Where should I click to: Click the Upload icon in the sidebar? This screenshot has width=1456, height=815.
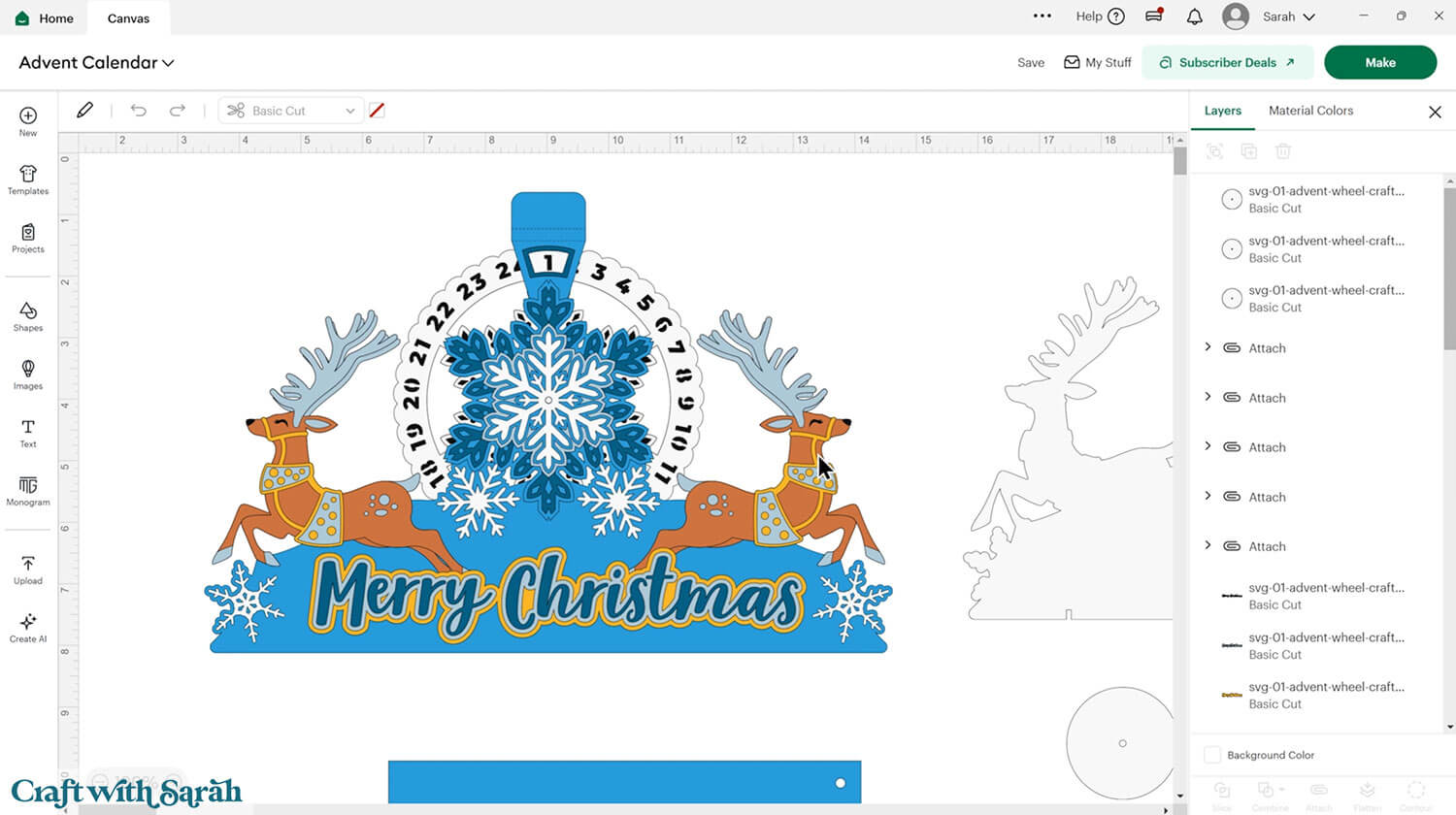click(x=27, y=570)
